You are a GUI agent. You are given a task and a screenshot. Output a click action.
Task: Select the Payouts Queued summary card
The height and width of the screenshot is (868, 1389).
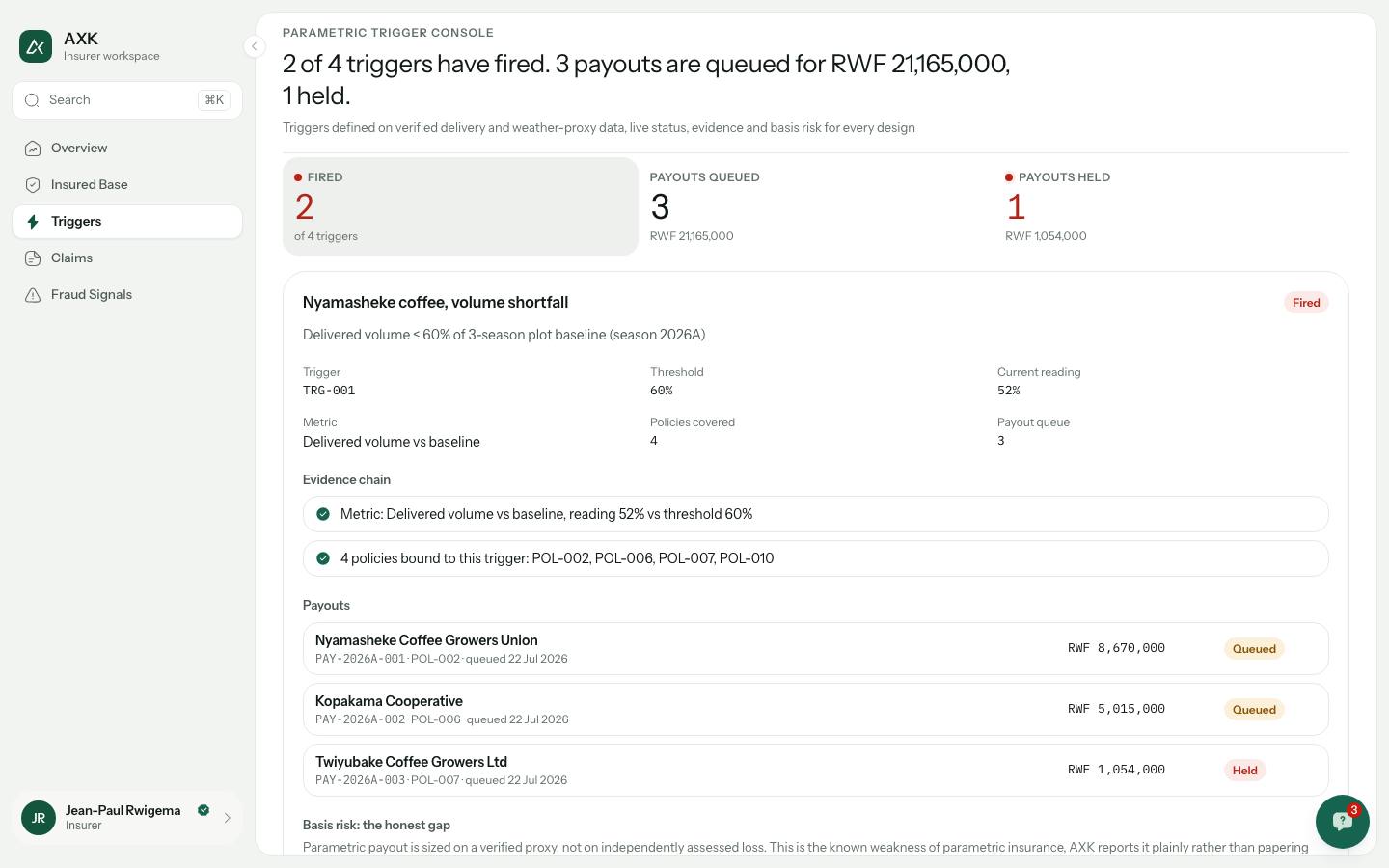(816, 206)
